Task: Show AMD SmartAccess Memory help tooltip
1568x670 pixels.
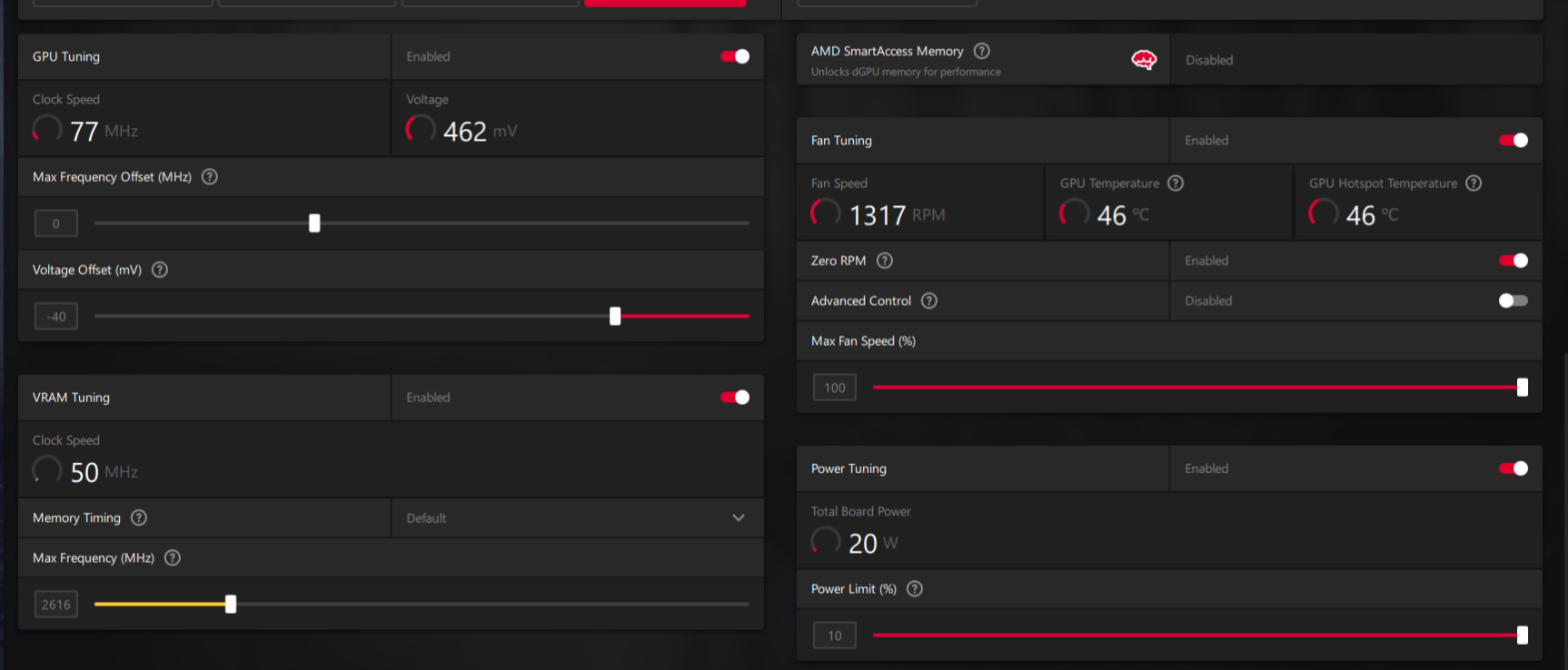Action: coord(982,51)
